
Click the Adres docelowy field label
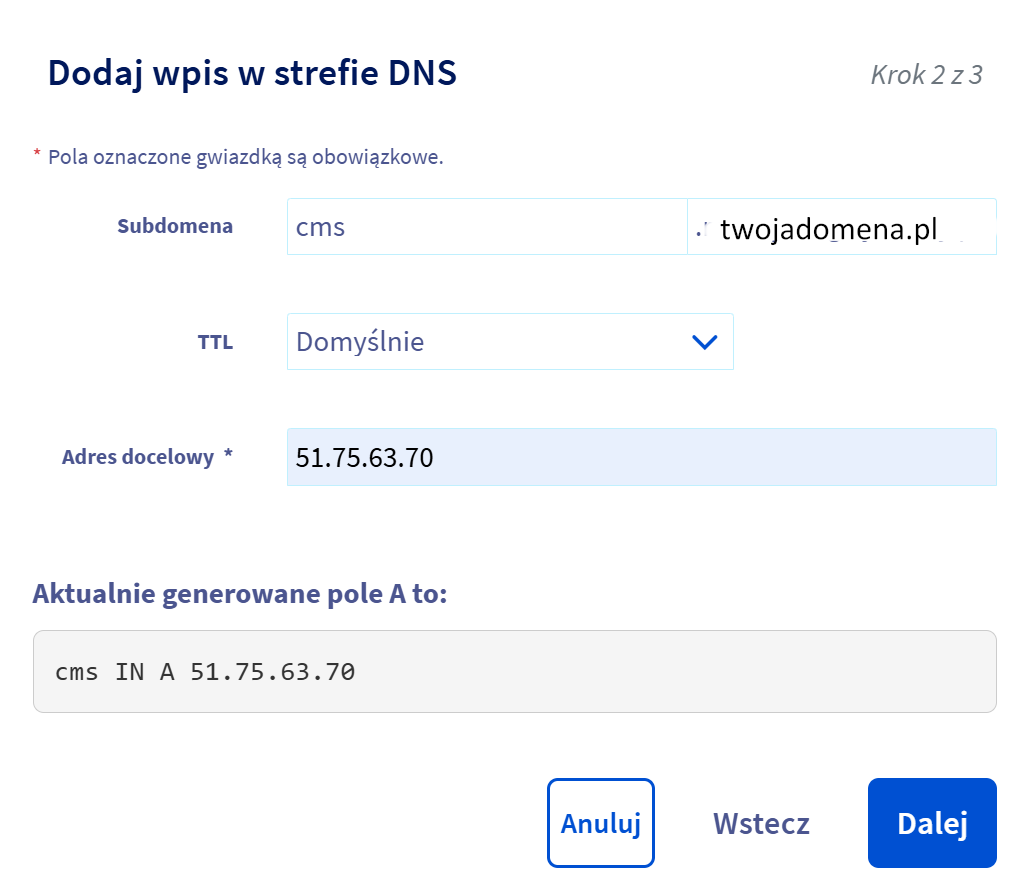tap(138, 457)
